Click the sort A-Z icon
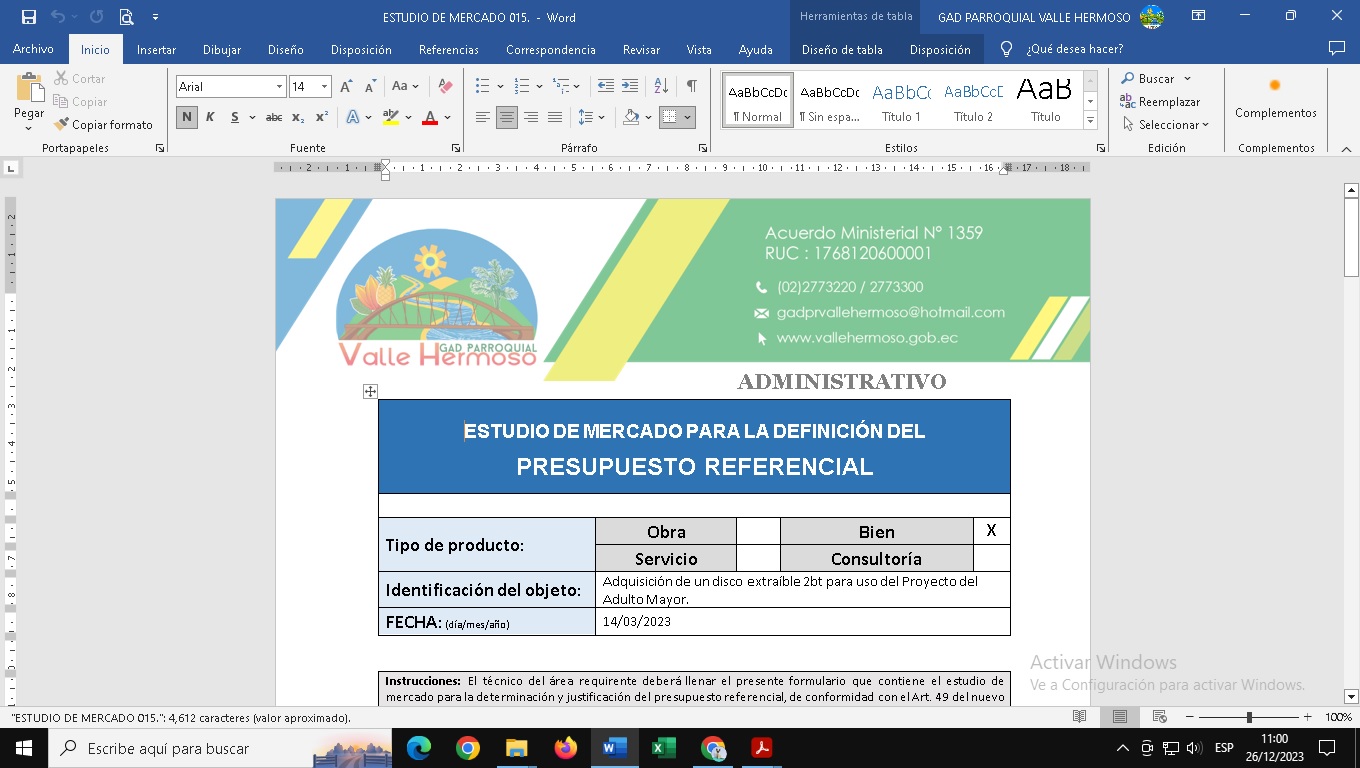 [661, 86]
